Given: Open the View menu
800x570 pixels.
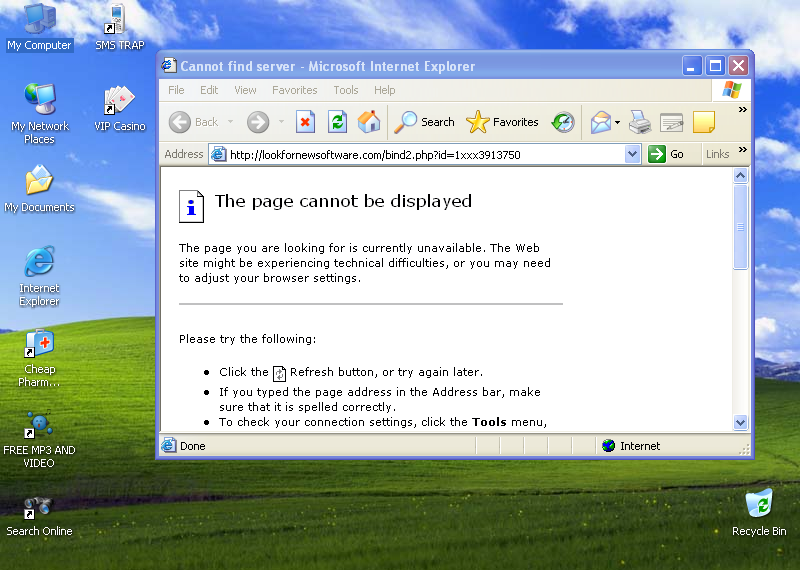Looking at the screenshot, I should coord(245,90).
